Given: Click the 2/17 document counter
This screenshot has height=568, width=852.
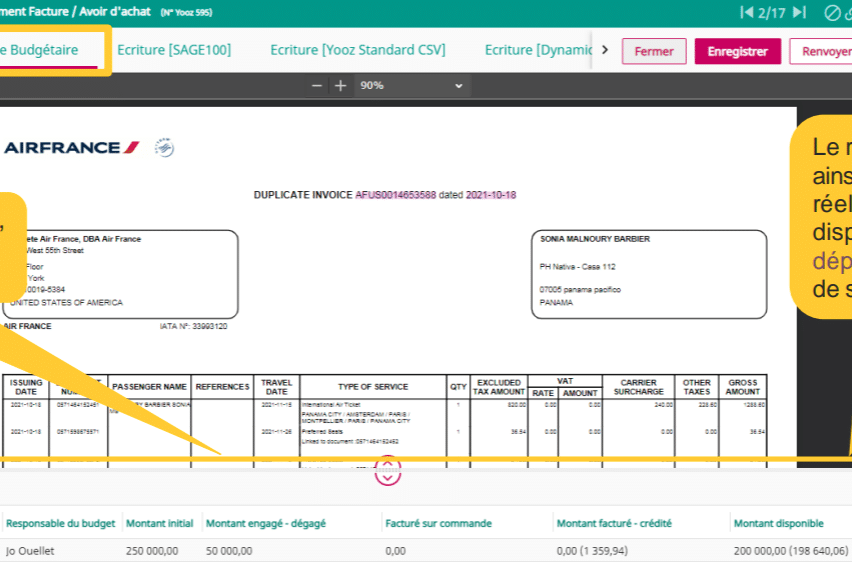Looking at the screenshot, I should point(772,13).
